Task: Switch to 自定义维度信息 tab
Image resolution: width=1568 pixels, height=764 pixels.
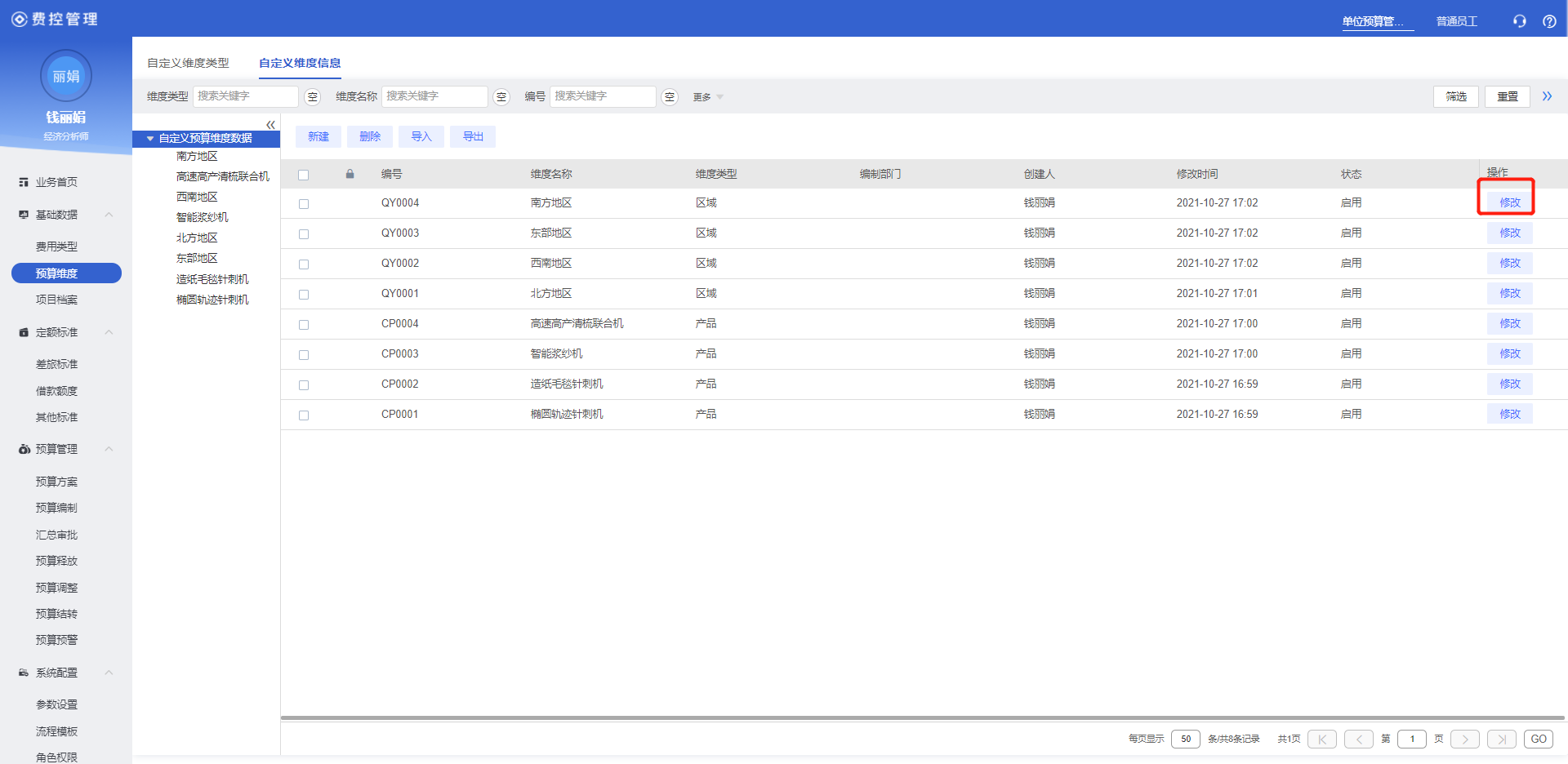Action: [x=300, y=63]
